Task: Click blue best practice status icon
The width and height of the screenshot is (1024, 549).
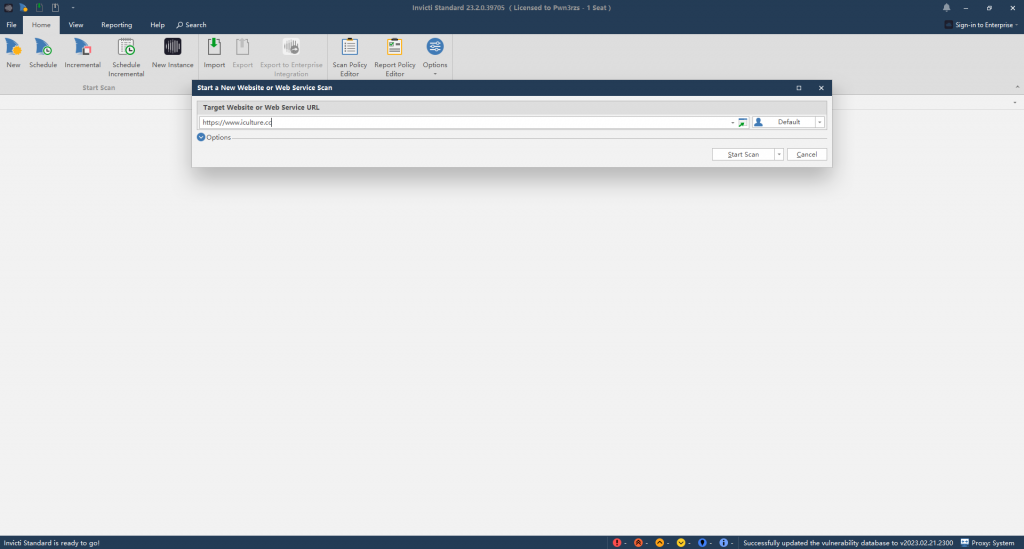Action: [702, 542]
